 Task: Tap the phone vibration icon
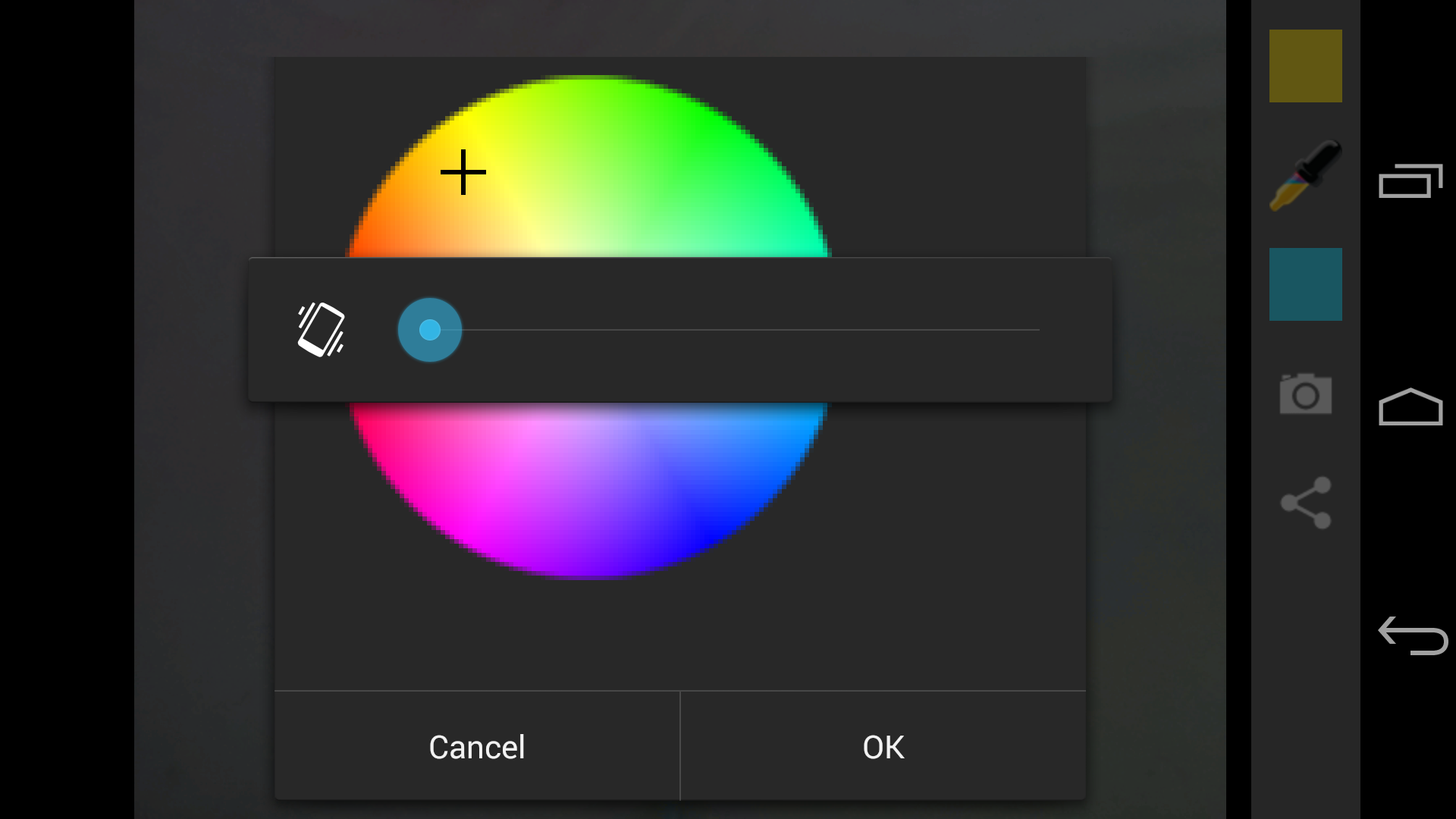tap(321, 330)
